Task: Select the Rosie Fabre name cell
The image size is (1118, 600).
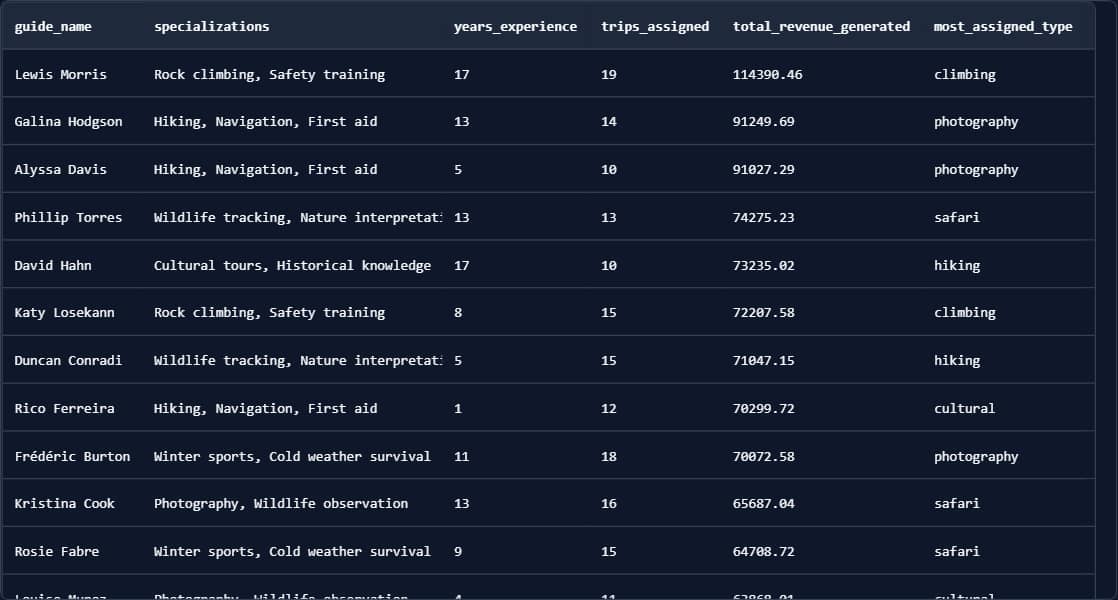Action: pyautogui.click(x=57, y=552)
